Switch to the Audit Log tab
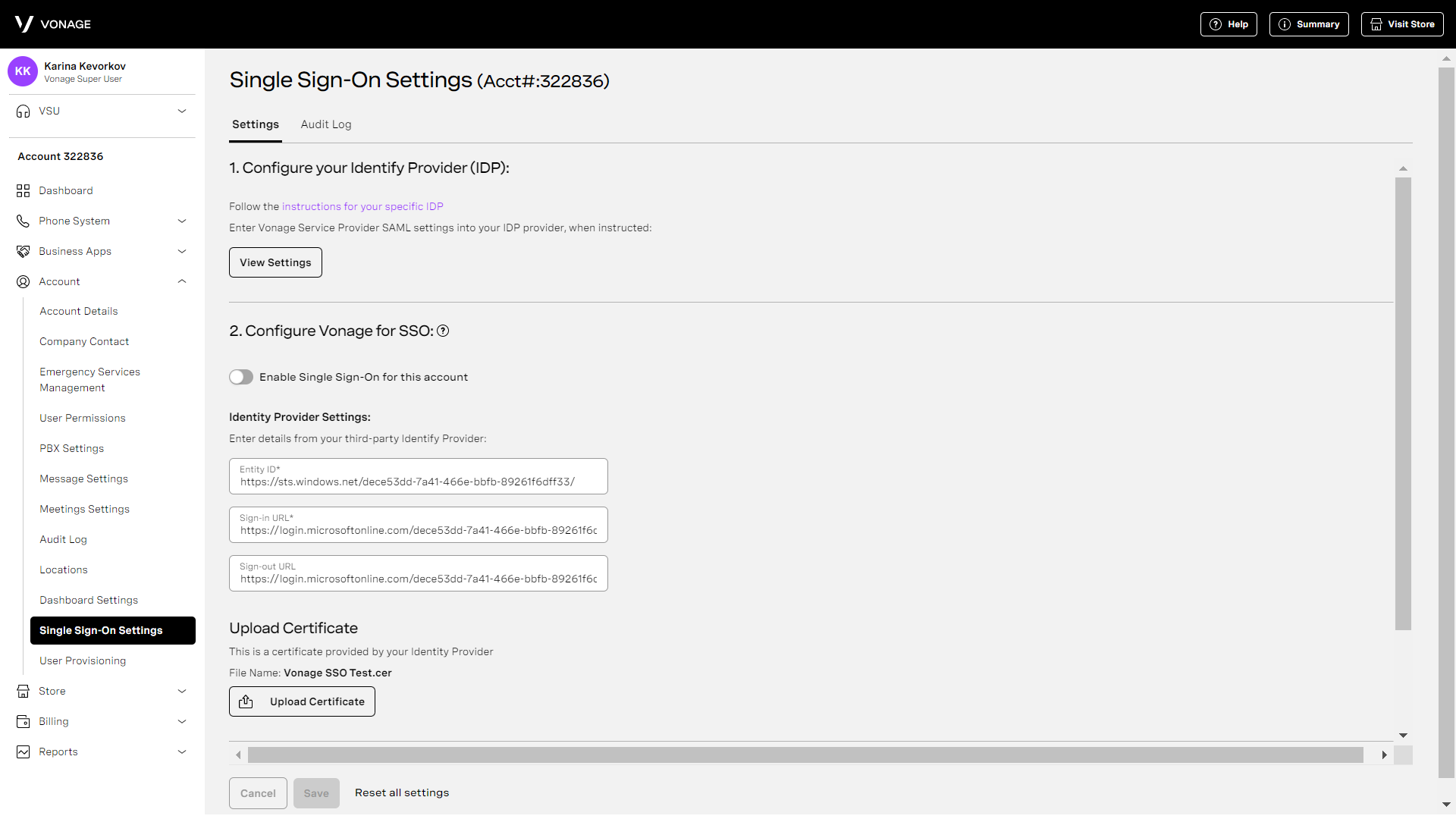This screenshot has width=1456, height=819. (x=325, y=124)
